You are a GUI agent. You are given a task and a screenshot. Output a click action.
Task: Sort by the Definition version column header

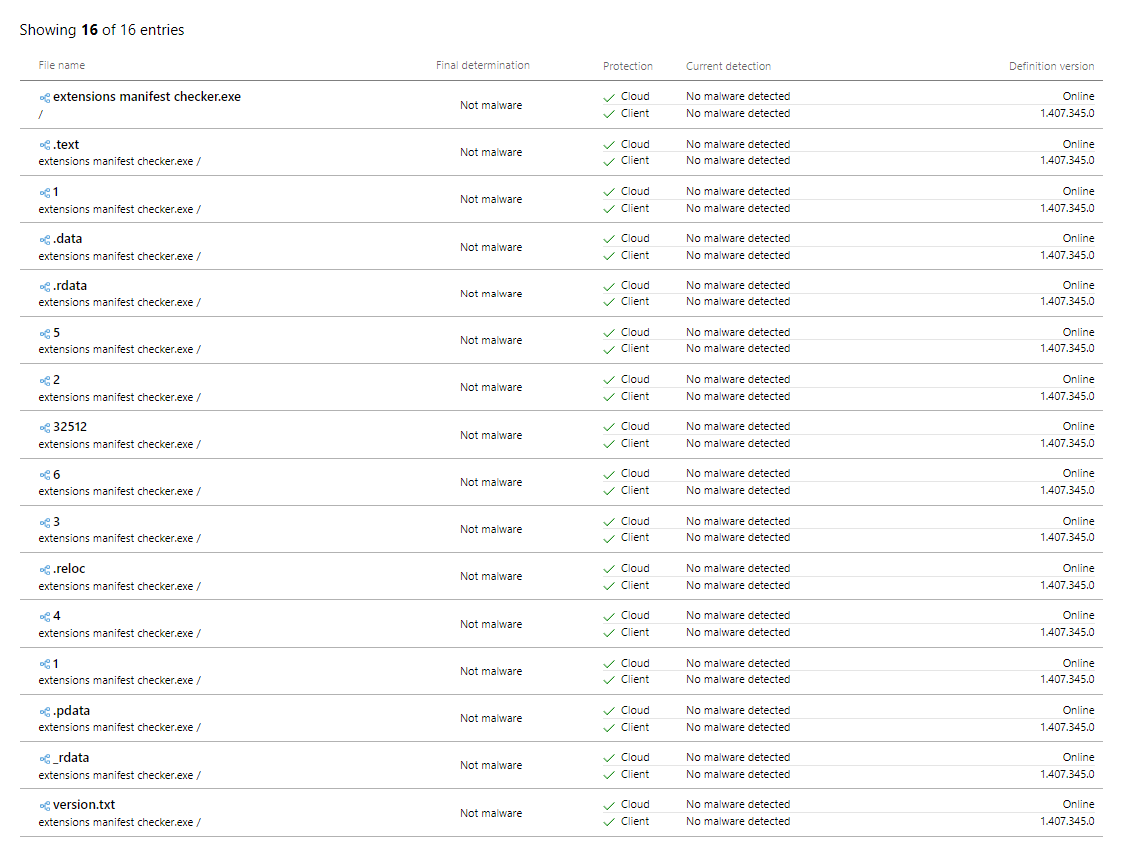click(1051, 66)
